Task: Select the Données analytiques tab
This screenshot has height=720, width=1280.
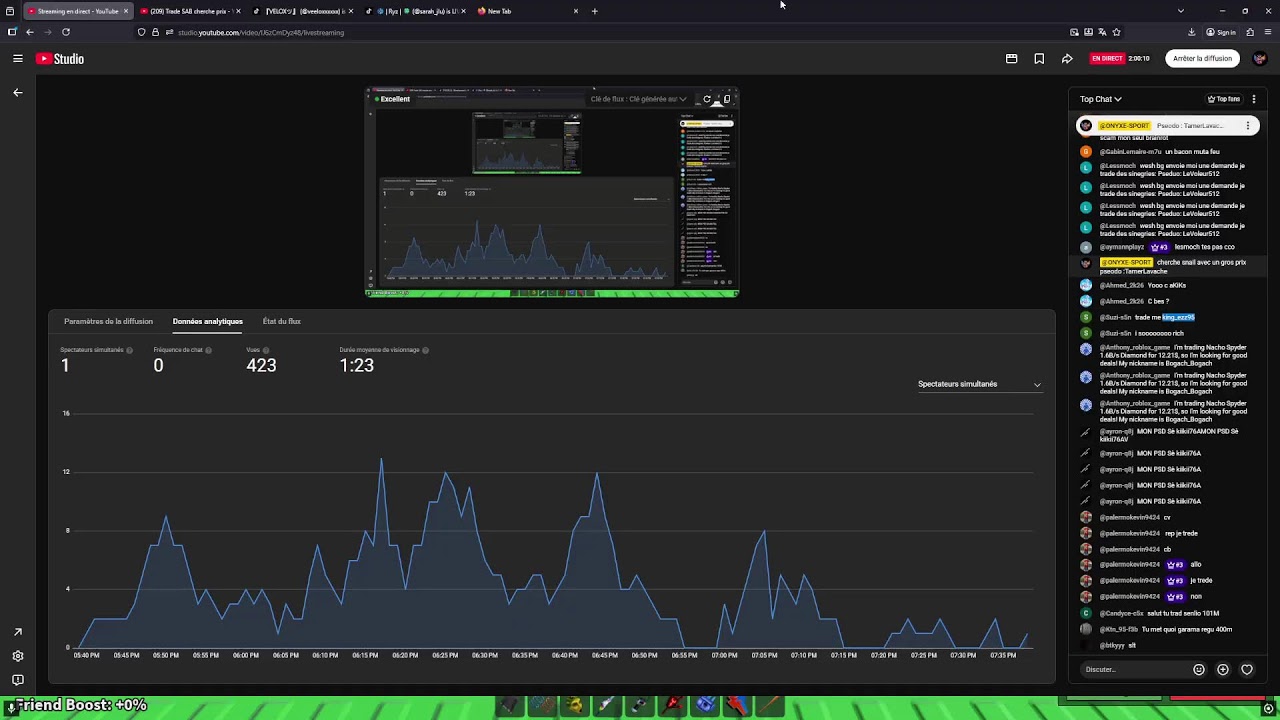Action: 207,321
